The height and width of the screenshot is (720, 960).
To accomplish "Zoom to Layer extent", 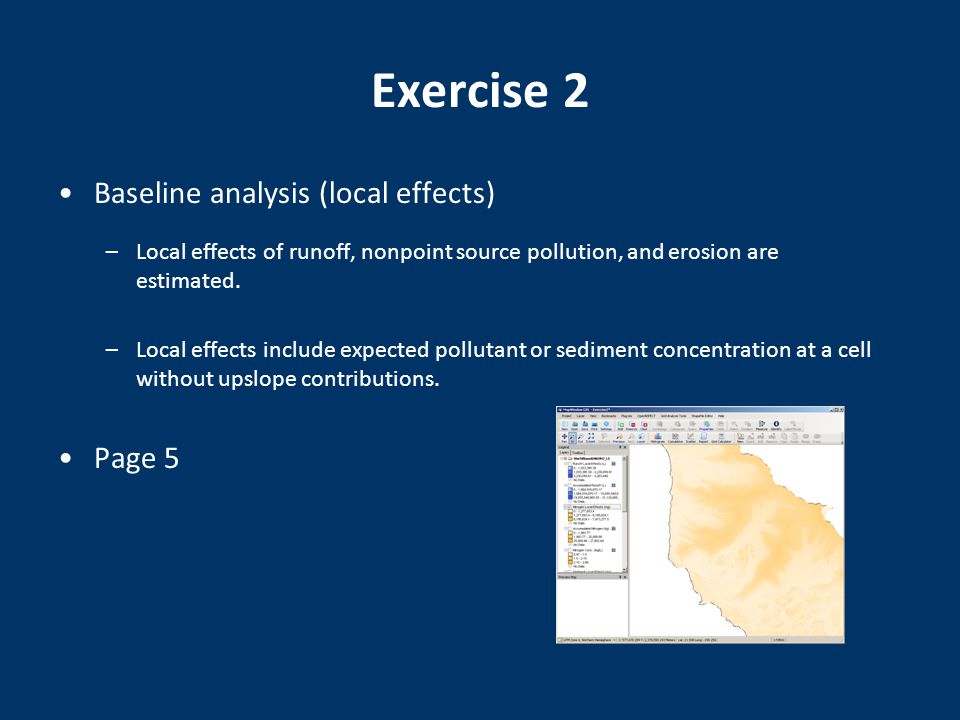I will [641, 438].
